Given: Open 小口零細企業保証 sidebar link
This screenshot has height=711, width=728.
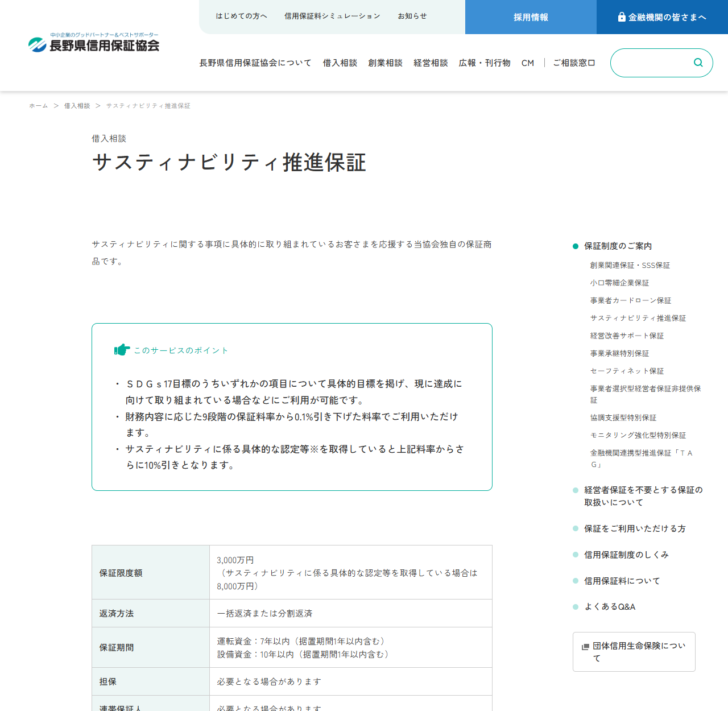Looking at the screenshot, I should [619, 283].
